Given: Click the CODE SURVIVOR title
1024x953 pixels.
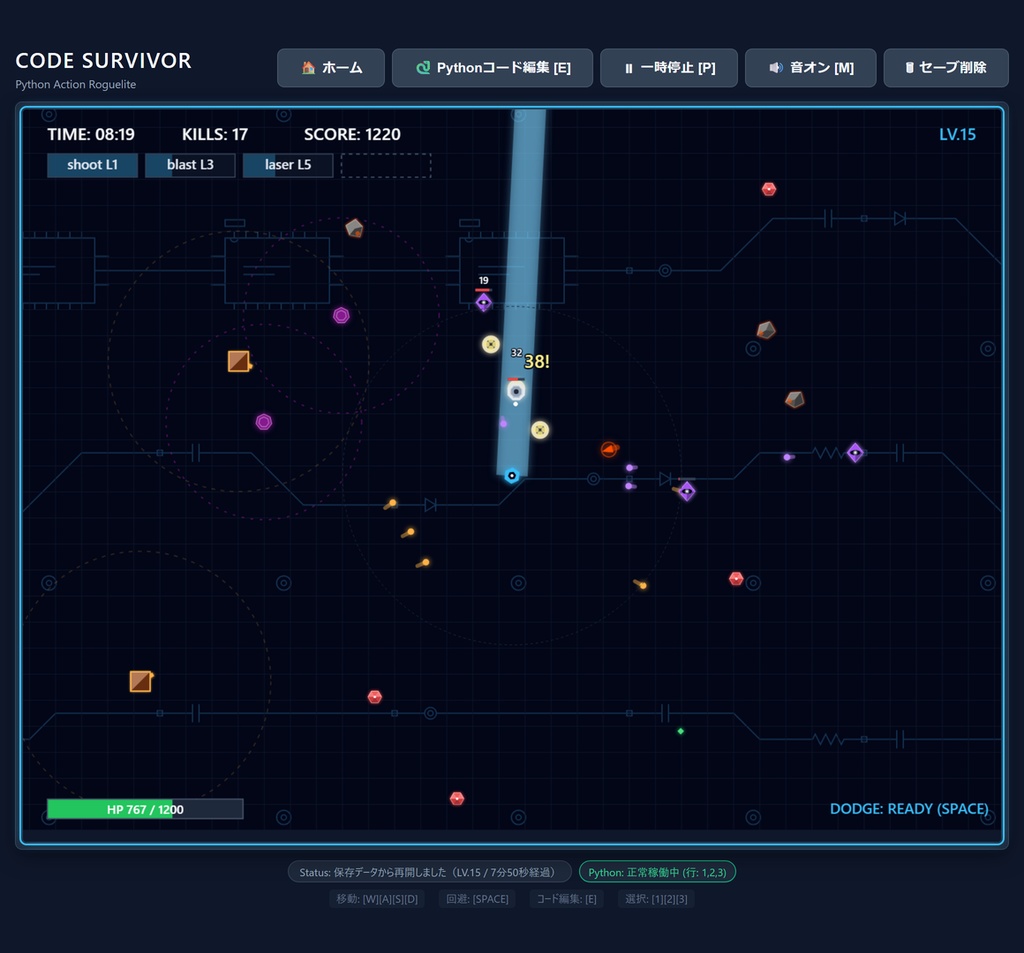Looking at the screenshot, I should pos(103,61).
